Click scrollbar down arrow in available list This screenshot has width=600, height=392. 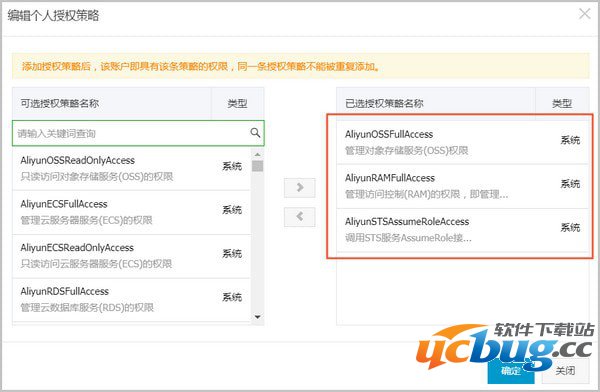(258, 317)
